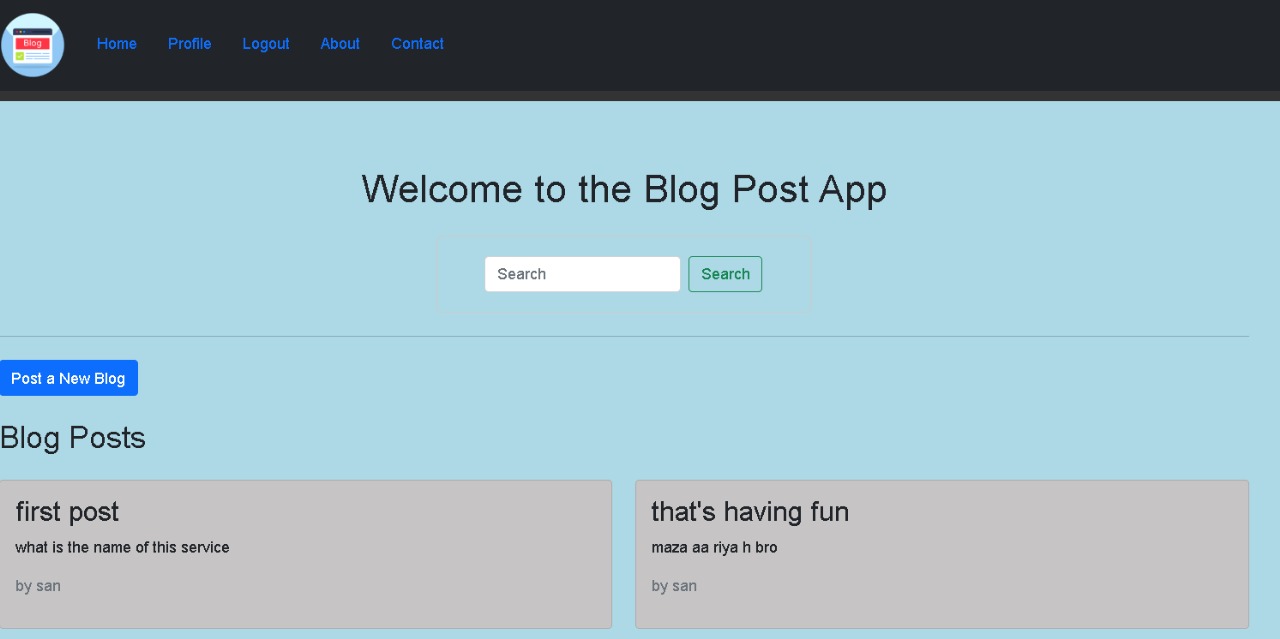The width and height of the screenshot is (1280, 639).
Task: Click the Blog logo icon in navbar
Action: (x=33, y=43)
